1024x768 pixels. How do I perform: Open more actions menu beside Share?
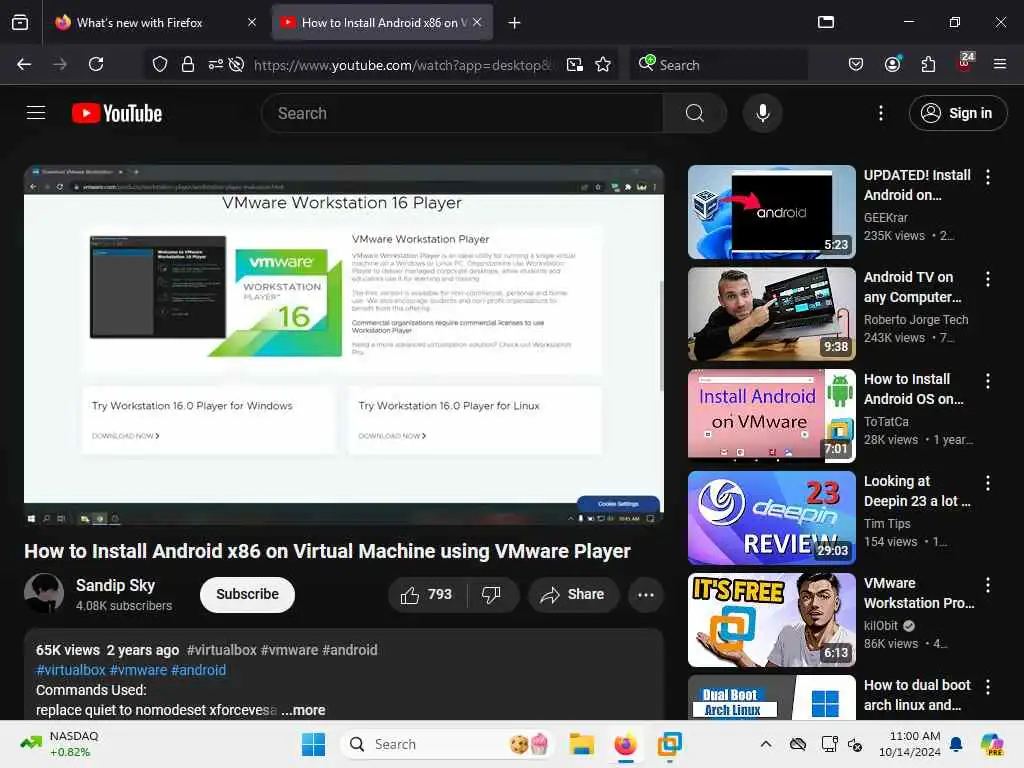tap(645, 594)
